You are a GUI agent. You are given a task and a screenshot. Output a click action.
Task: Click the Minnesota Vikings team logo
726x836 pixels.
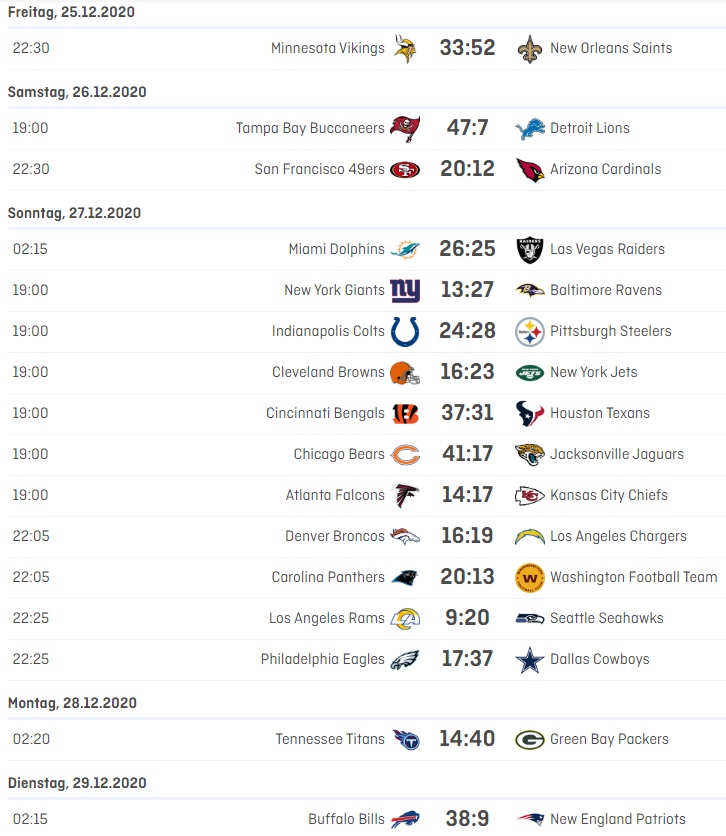point(405,49)
